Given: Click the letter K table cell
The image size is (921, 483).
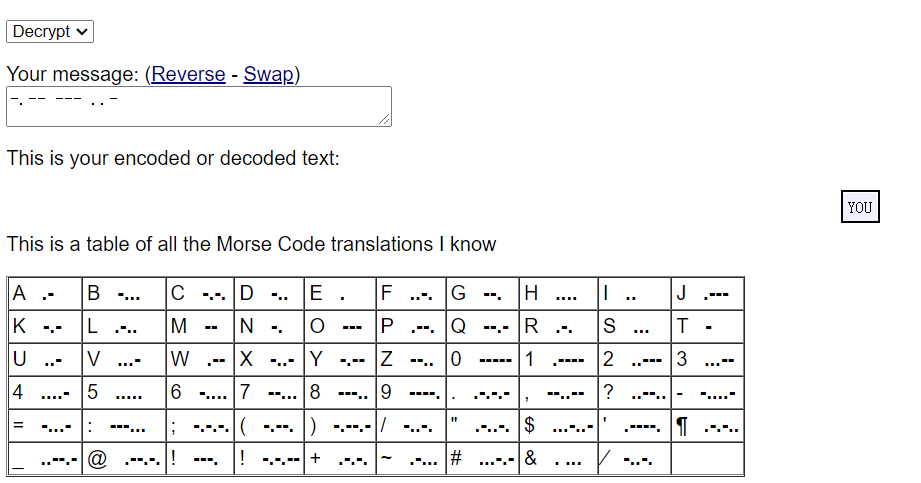Looking at the screenshot, I should 45,326.
